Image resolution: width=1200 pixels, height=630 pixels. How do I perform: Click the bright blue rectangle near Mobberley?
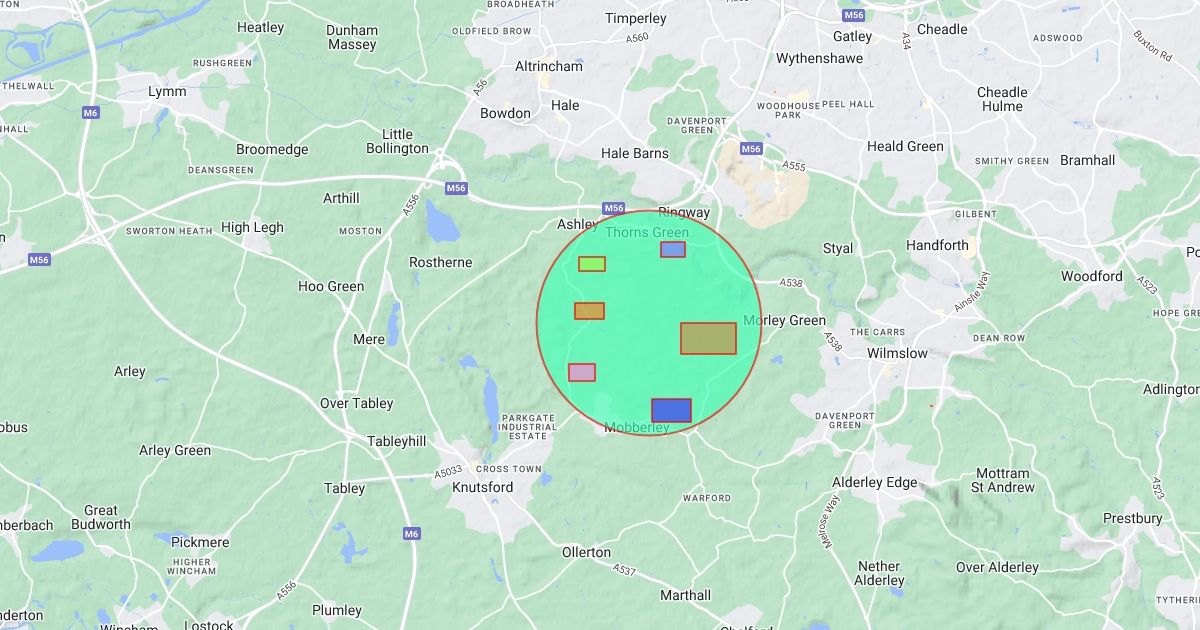coord(671,410)
